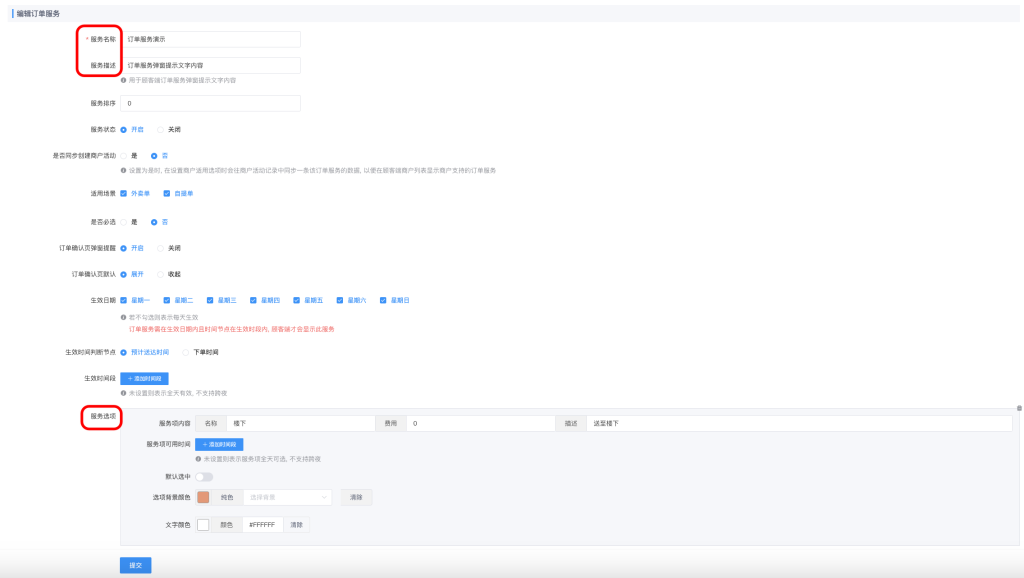This screenshot has height=578, width=1024.
Task: Open the orange background color swatch
Action: [x=203, y=497]
